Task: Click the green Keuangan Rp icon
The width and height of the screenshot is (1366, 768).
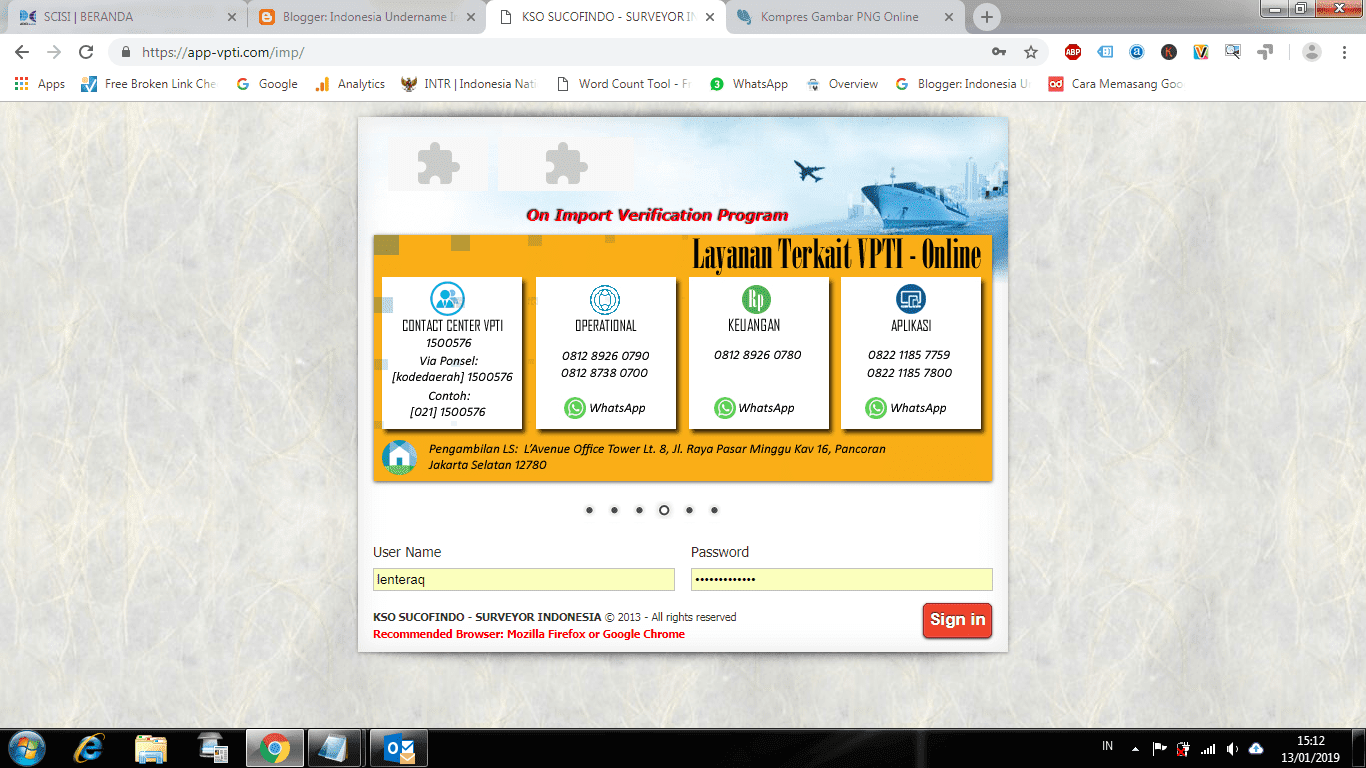Action: [x=757, y=299]
